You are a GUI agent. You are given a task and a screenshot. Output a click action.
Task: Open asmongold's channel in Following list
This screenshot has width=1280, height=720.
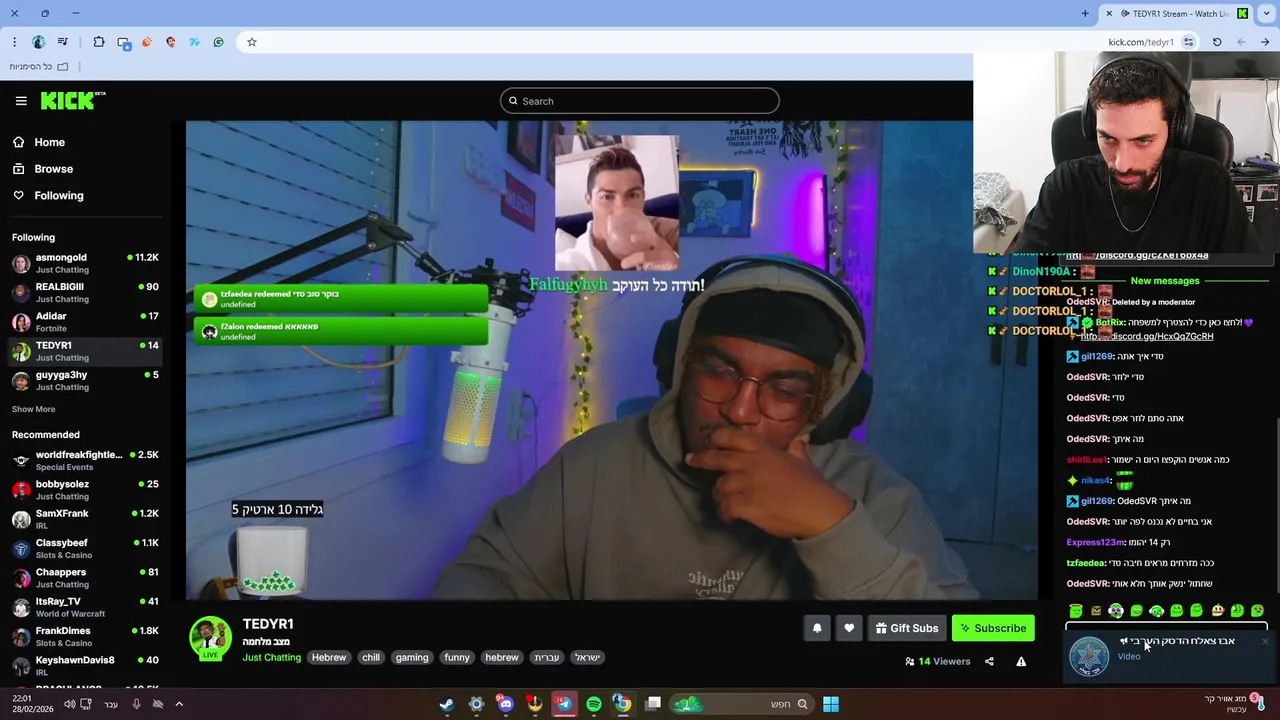pyautogui.click(x=85, y=263)
